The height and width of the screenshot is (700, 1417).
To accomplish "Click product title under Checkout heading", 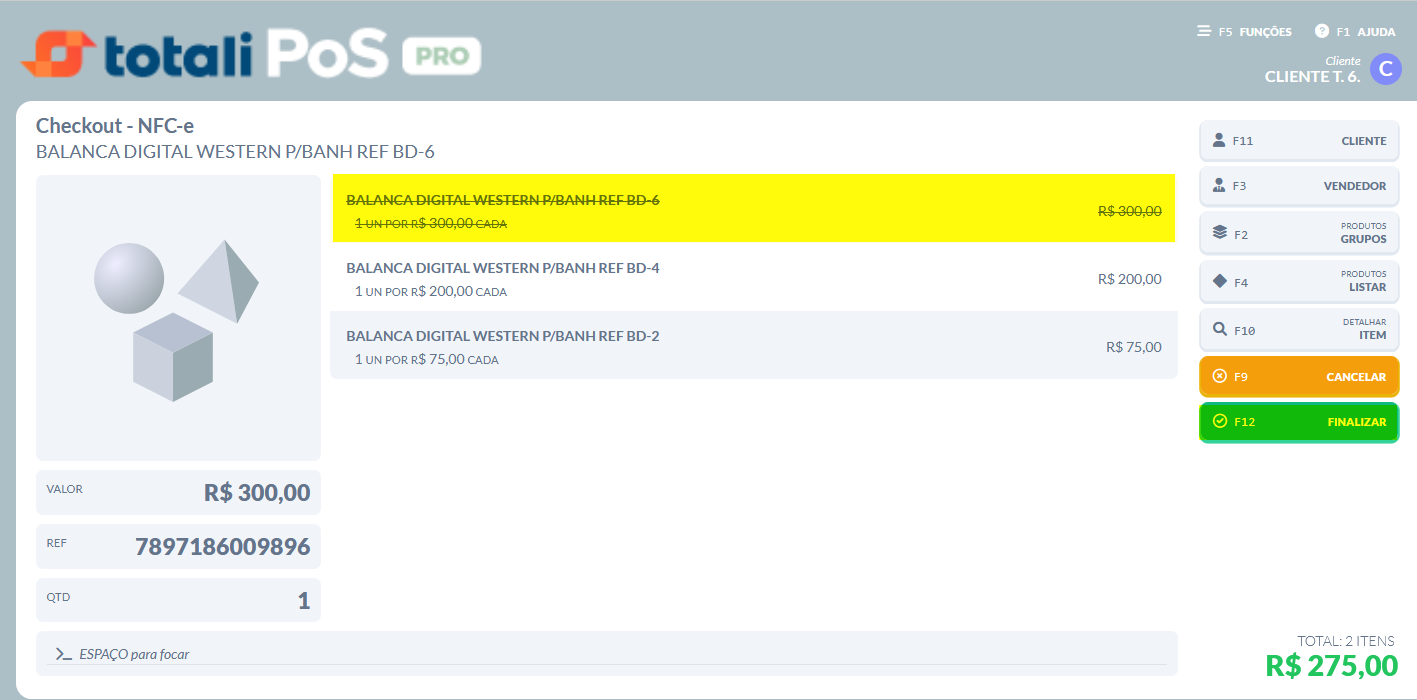I will [x=235, y=152].
